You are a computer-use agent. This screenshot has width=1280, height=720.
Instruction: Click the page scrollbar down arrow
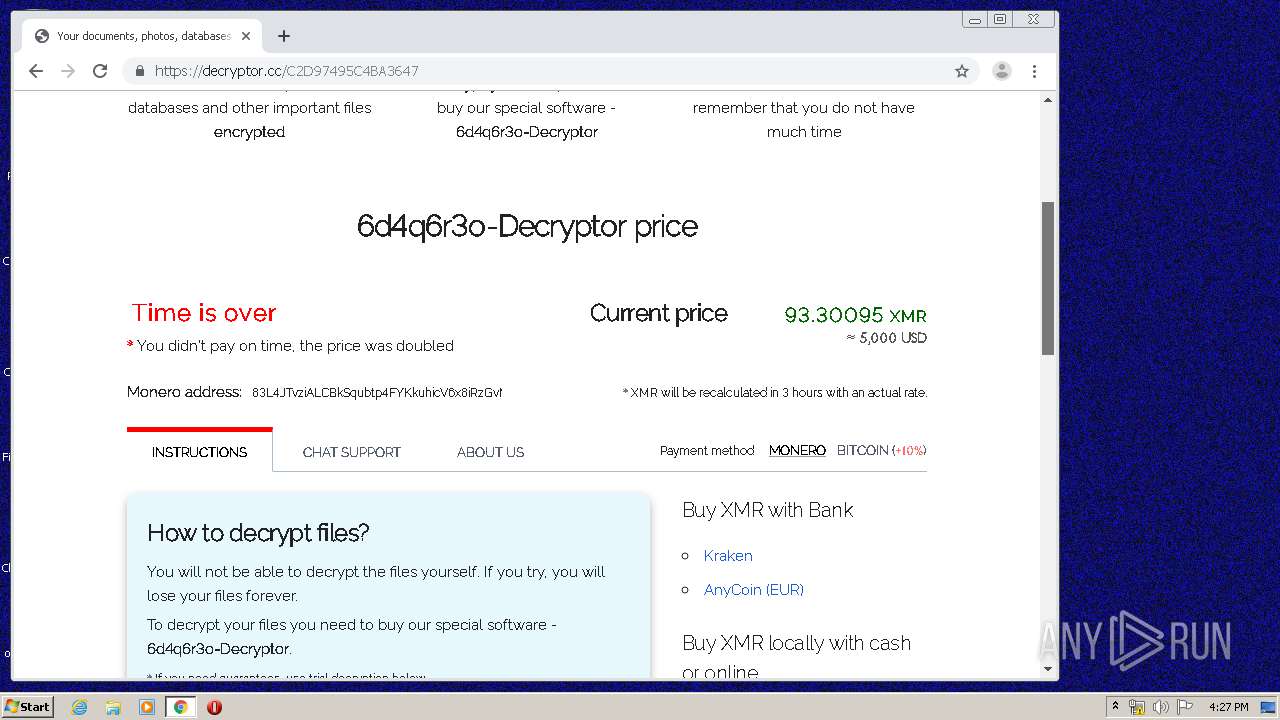[x=1048, y=669]
